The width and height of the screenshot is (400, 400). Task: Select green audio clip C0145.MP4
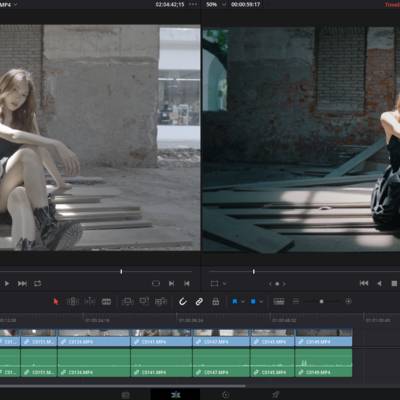pyautogui.click(x=272, y=363)
